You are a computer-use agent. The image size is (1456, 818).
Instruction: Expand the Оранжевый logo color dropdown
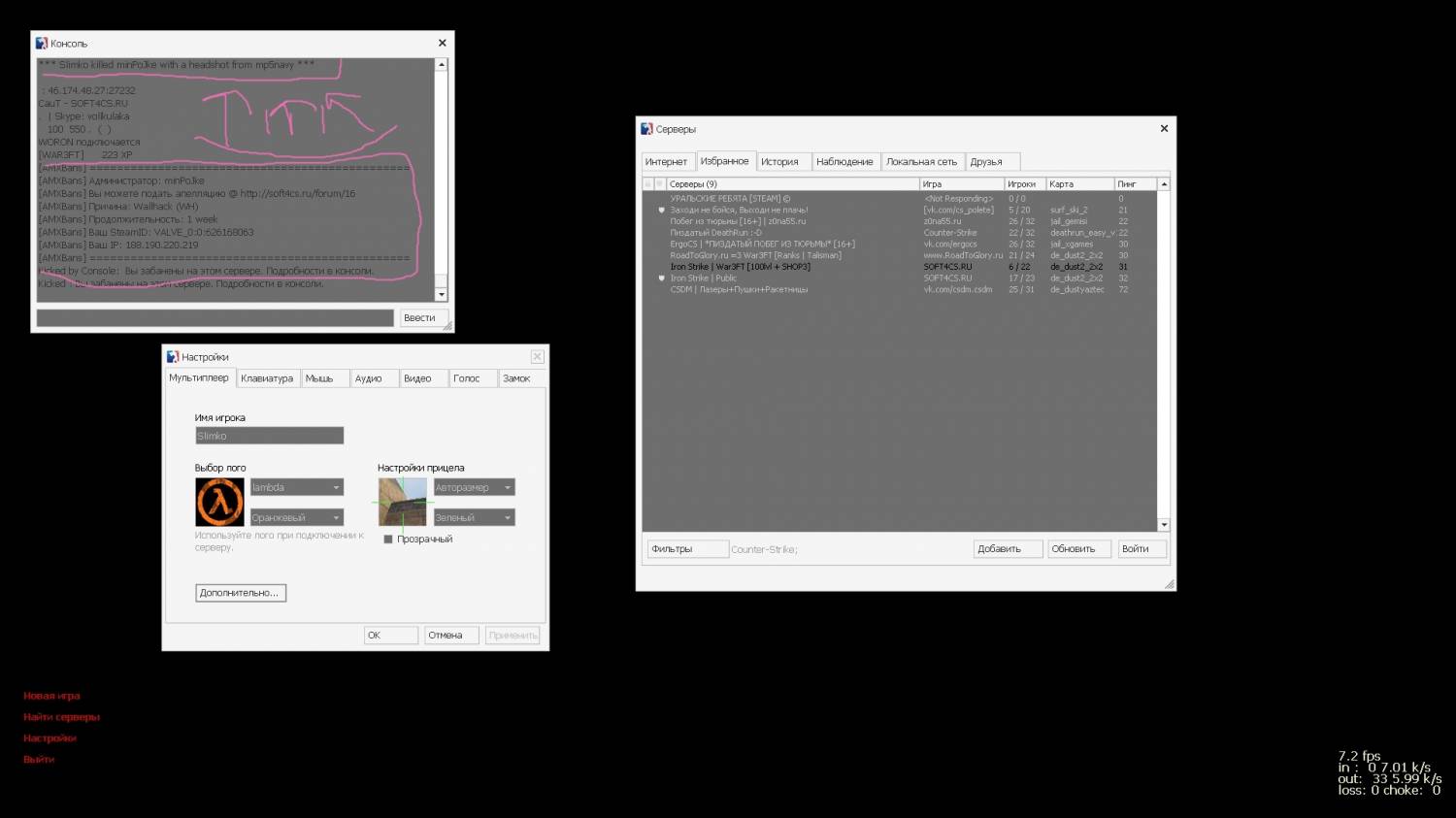(296, 518)
